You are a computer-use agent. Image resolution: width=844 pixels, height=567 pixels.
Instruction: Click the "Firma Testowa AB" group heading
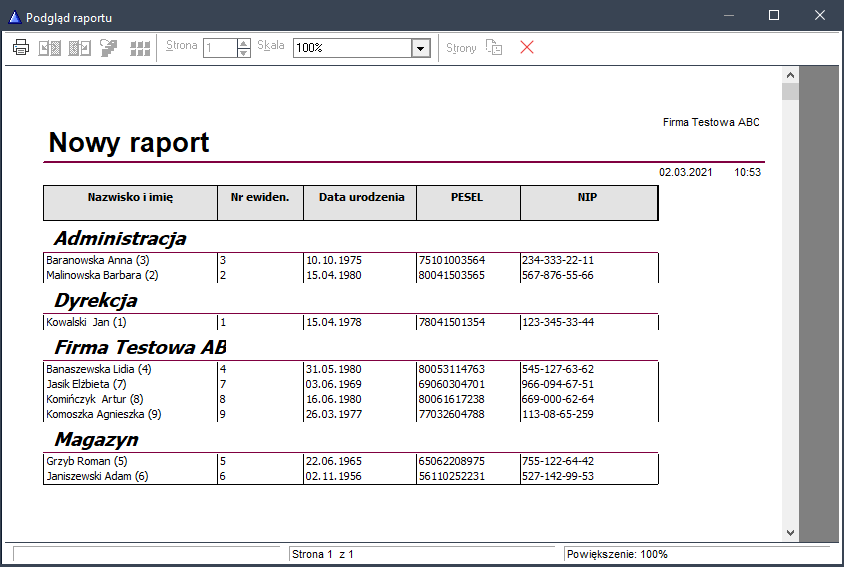tap(140, 347)
